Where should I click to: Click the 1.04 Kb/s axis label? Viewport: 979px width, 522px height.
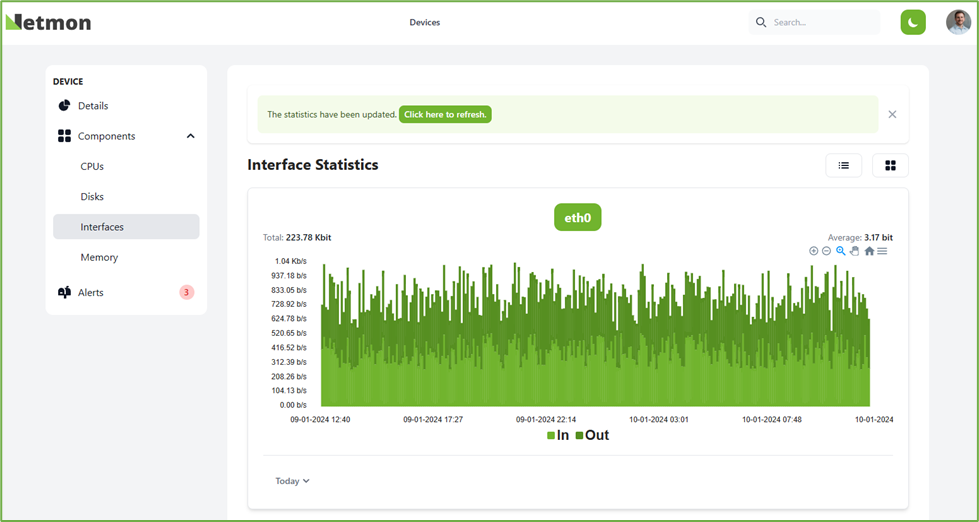tap(291, 261)
